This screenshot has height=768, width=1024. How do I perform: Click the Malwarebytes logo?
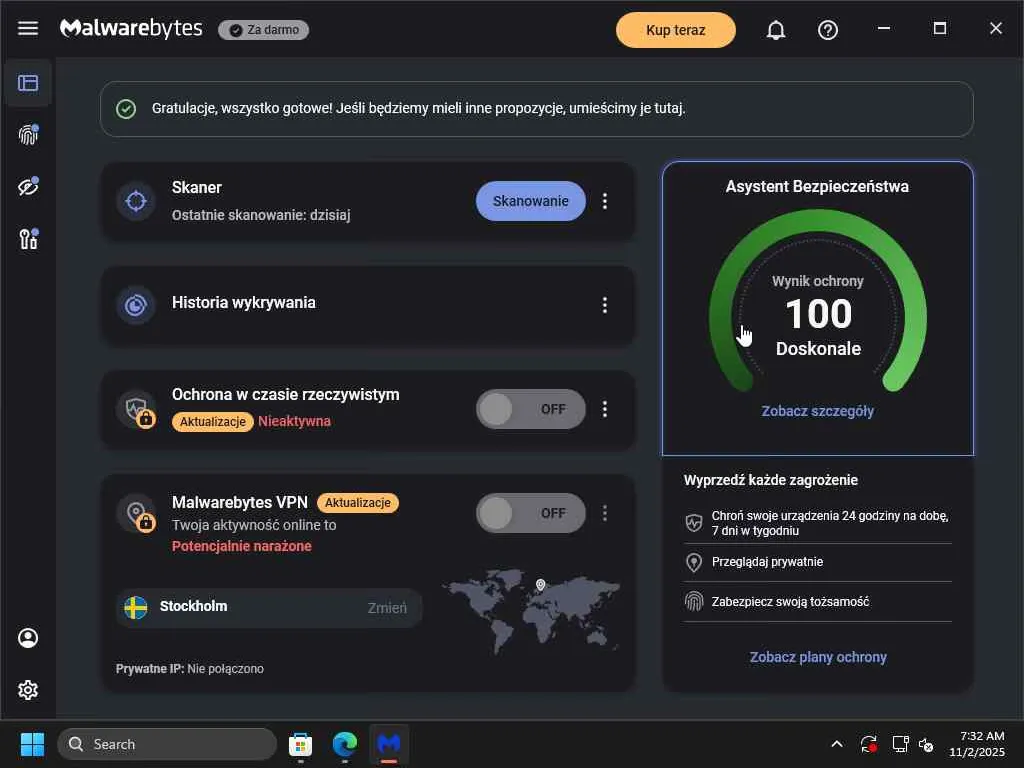(x=131, y=29)
